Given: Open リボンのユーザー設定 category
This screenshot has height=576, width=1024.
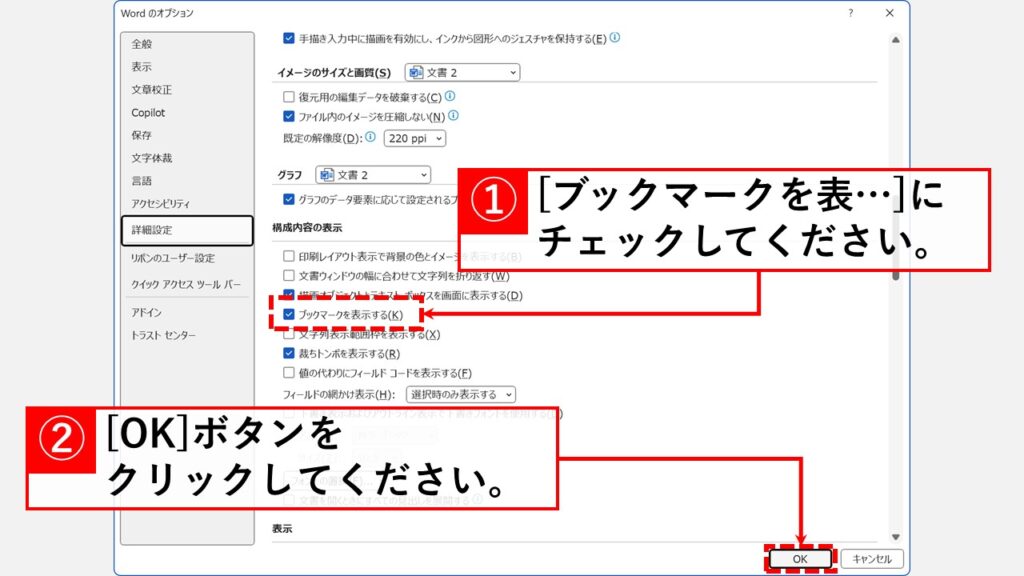Looking at the screenshot, I should pyautogui.click(x=172, y=258).
